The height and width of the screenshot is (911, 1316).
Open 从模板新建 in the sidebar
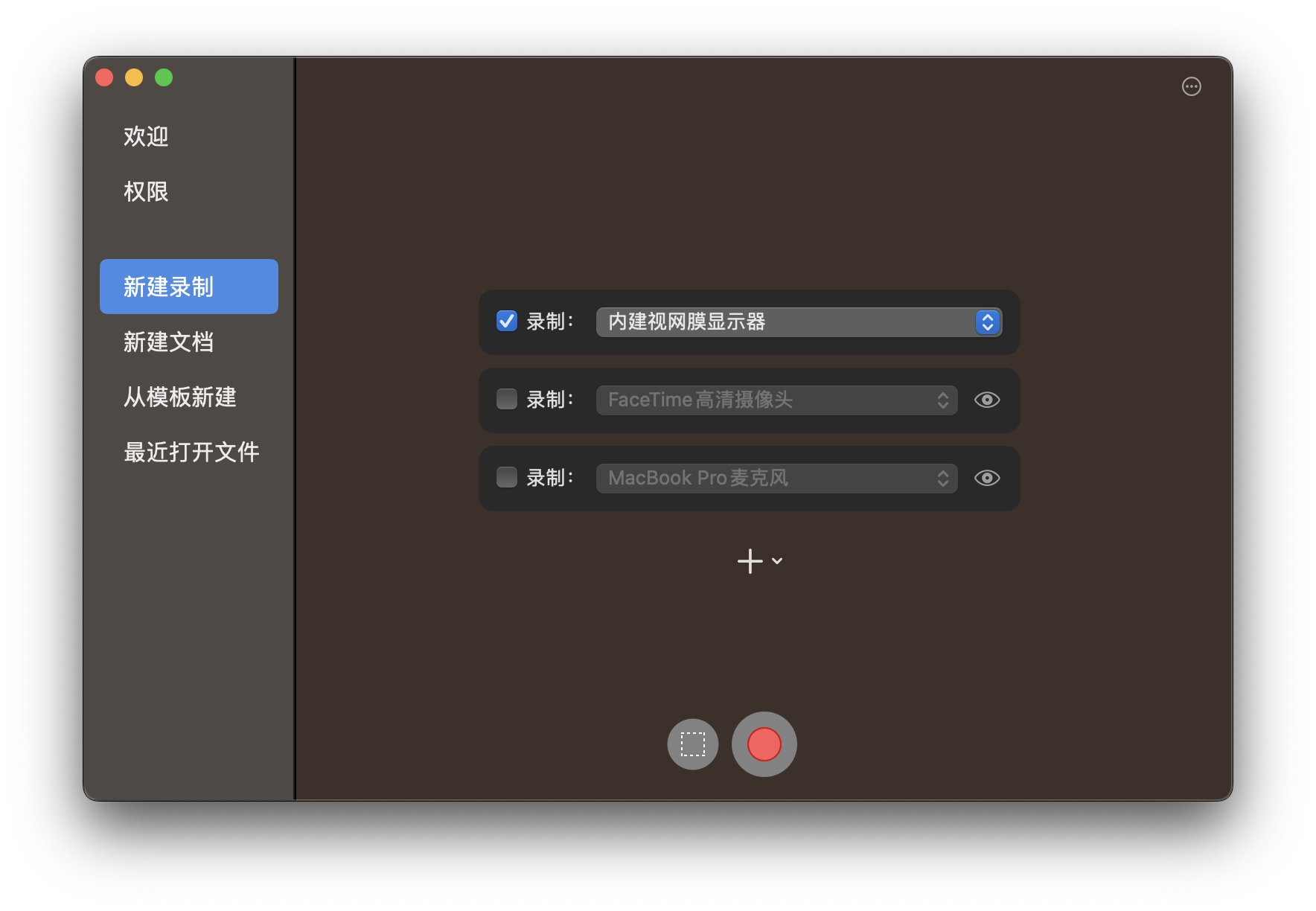coord(179,397)
